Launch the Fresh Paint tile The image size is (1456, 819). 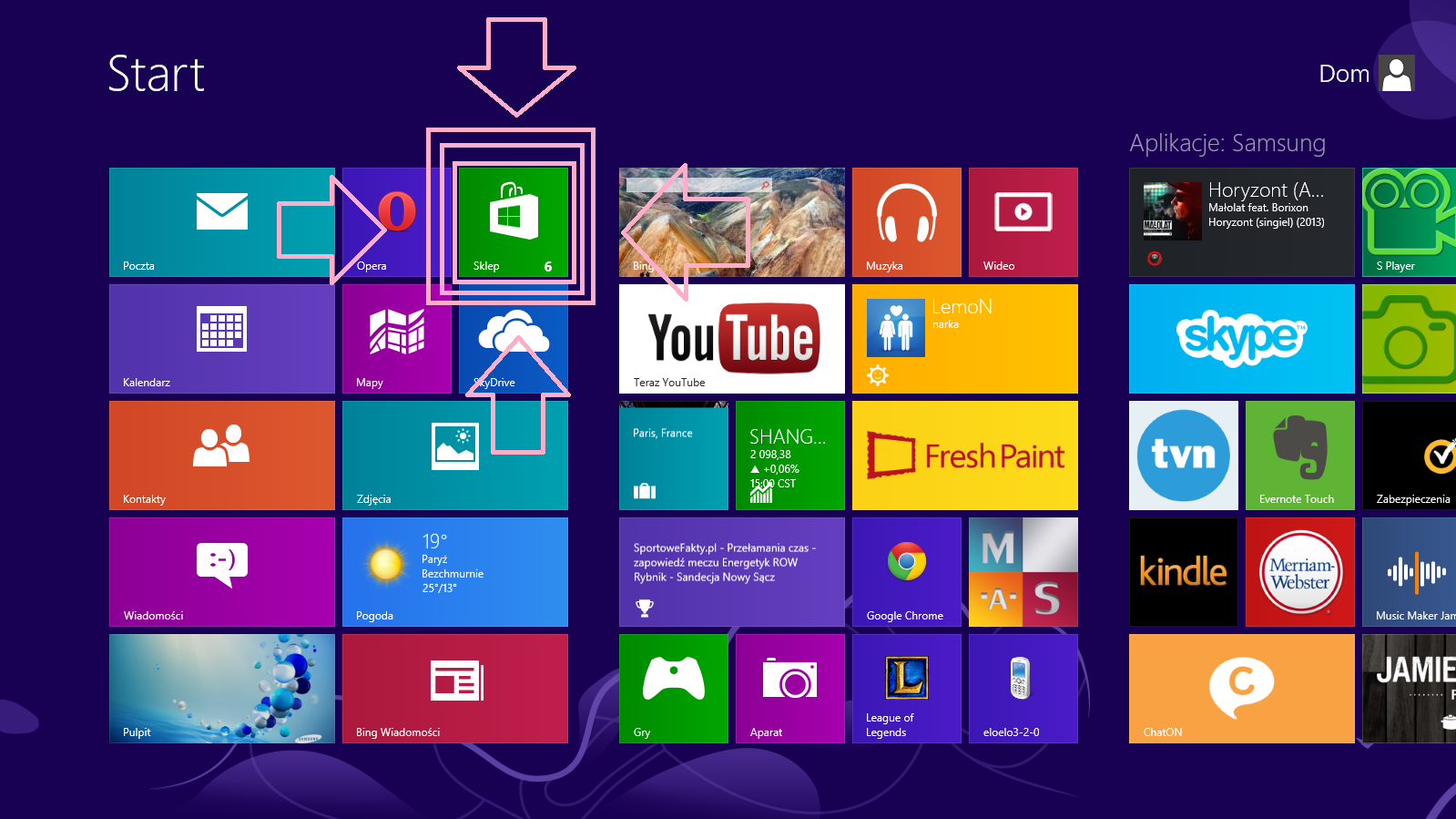tap(965, 456)
